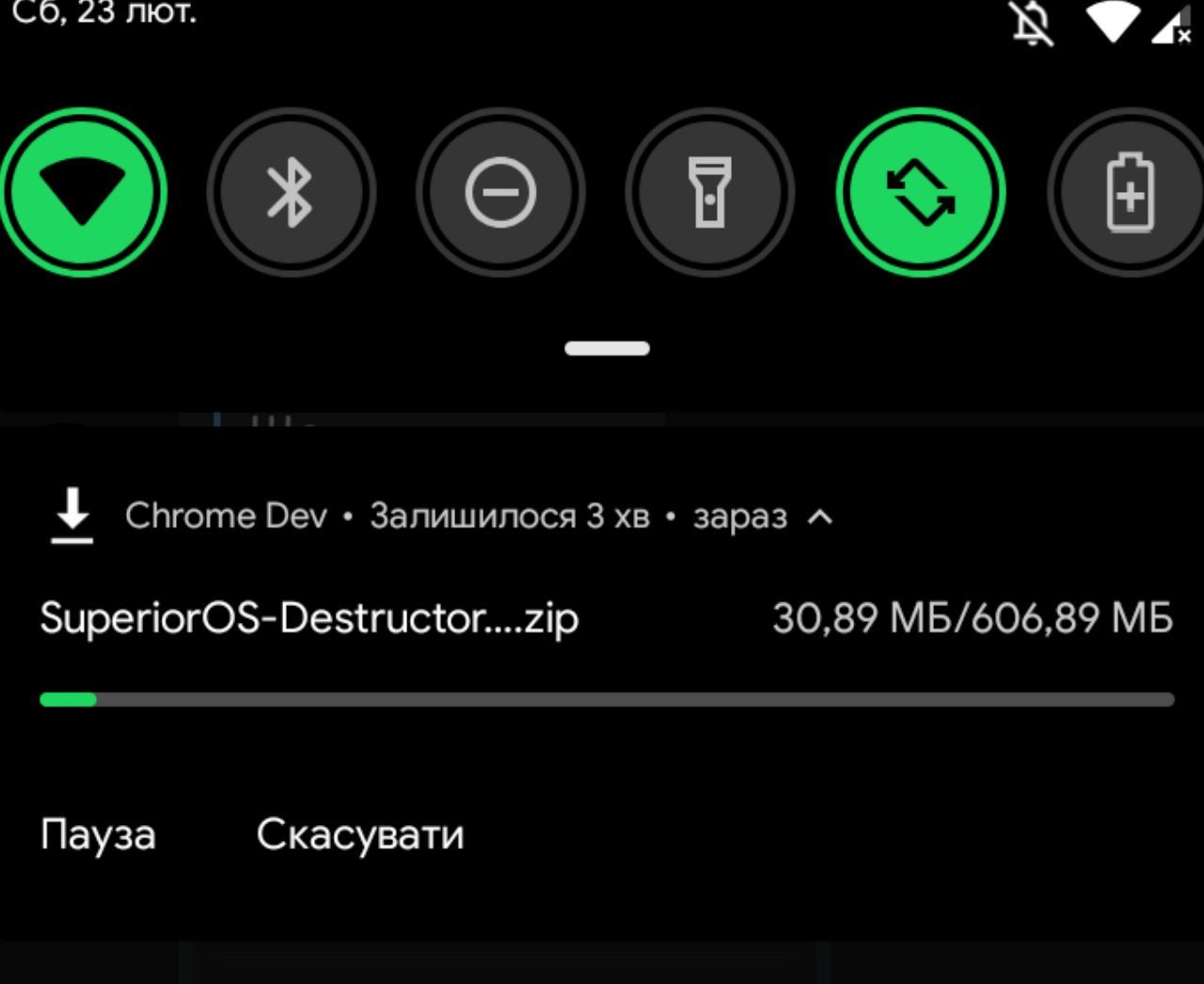Tap the 30,89 МБ/606,89 МБ size text
Image resolution: width=1204 pixels, height=984 pixels.
coord(973,618)
